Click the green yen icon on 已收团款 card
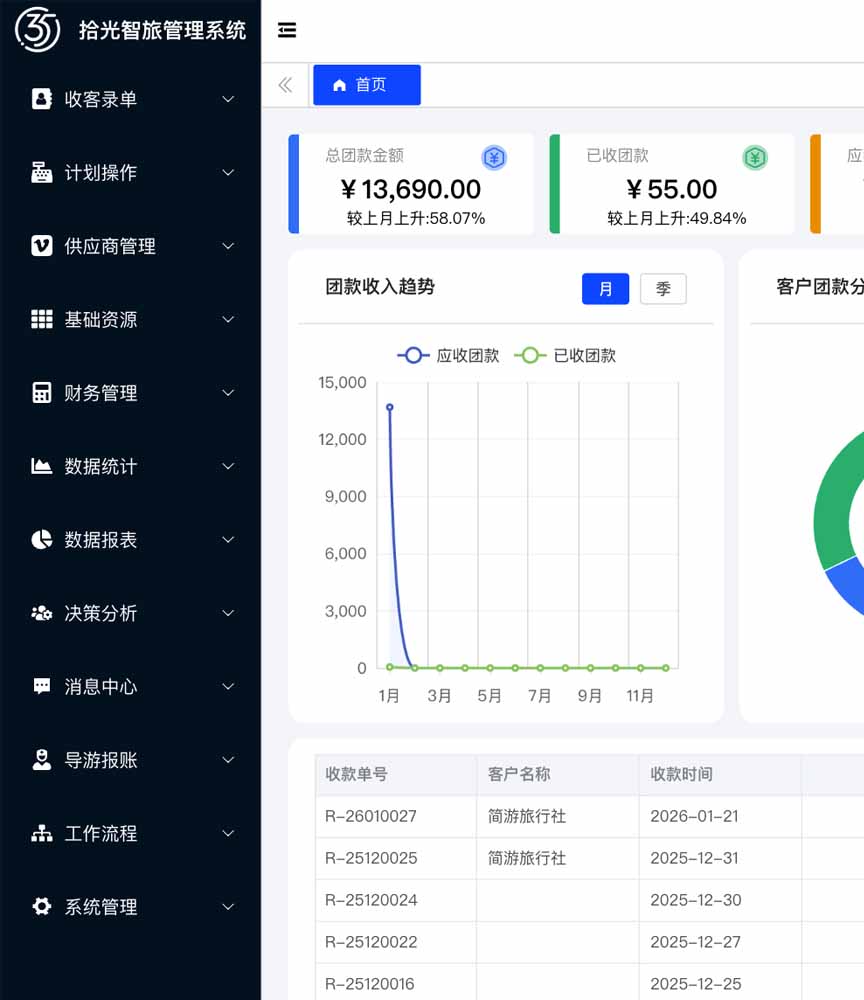Viewport: 864px width, 1000px height. [x=755, y=158]
